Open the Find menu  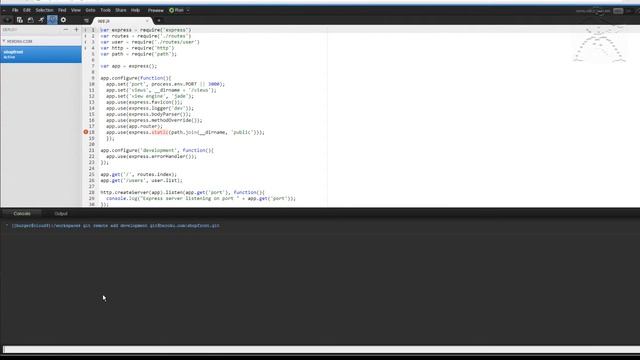62,10
